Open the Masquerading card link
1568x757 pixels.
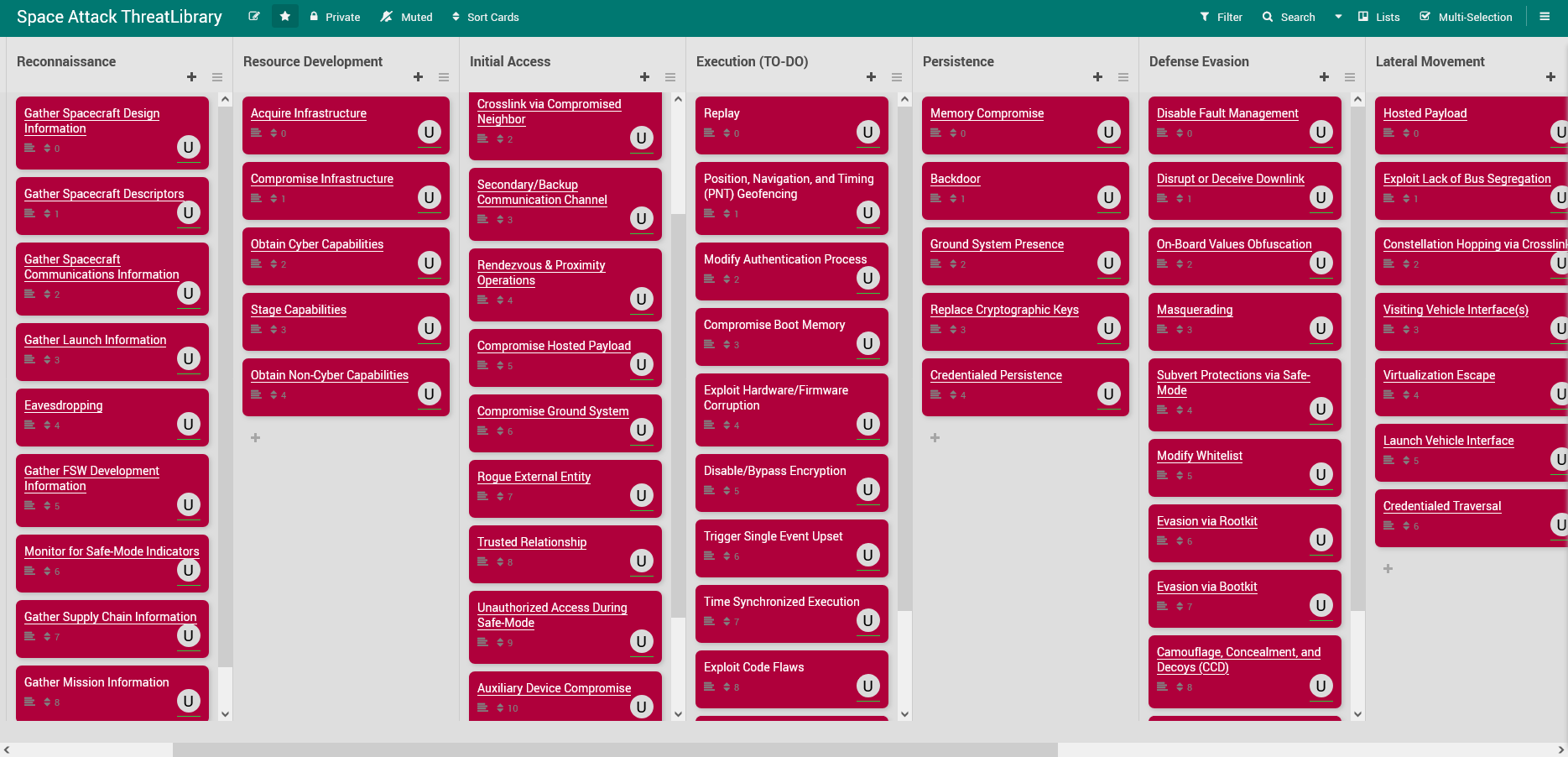click(x=1194, y=310)
